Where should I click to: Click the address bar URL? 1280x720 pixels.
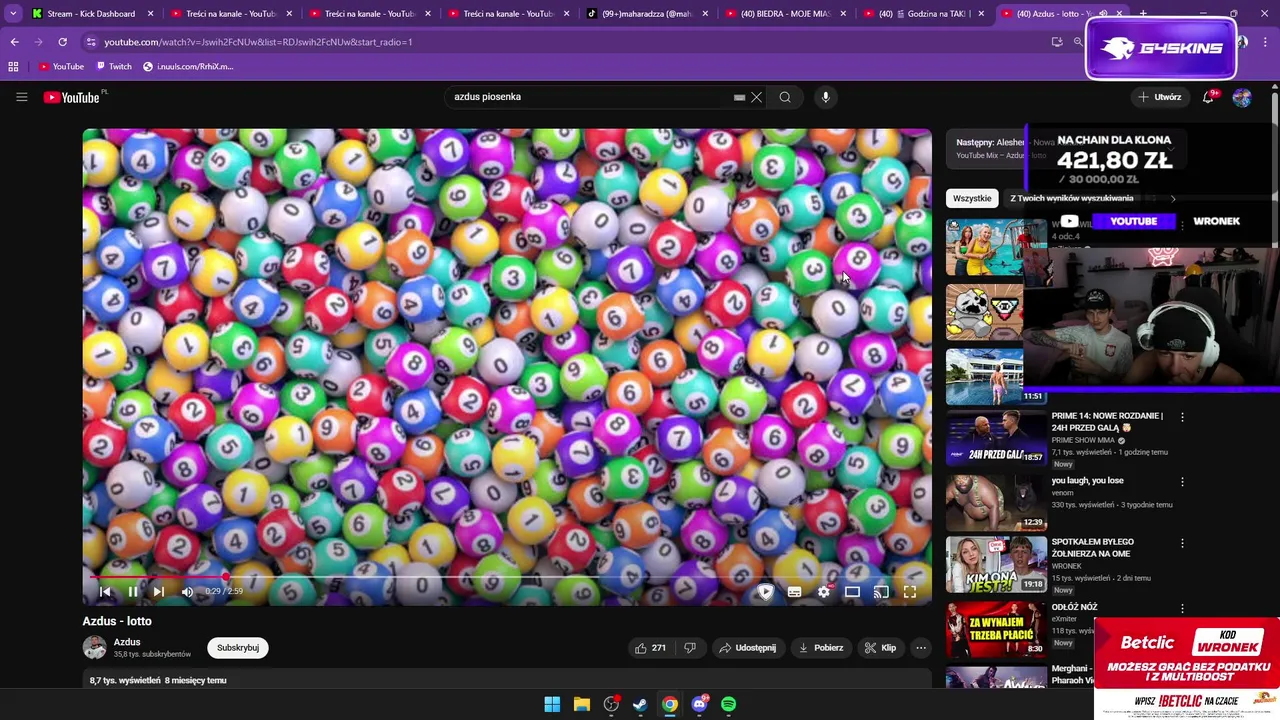point(258,42)
